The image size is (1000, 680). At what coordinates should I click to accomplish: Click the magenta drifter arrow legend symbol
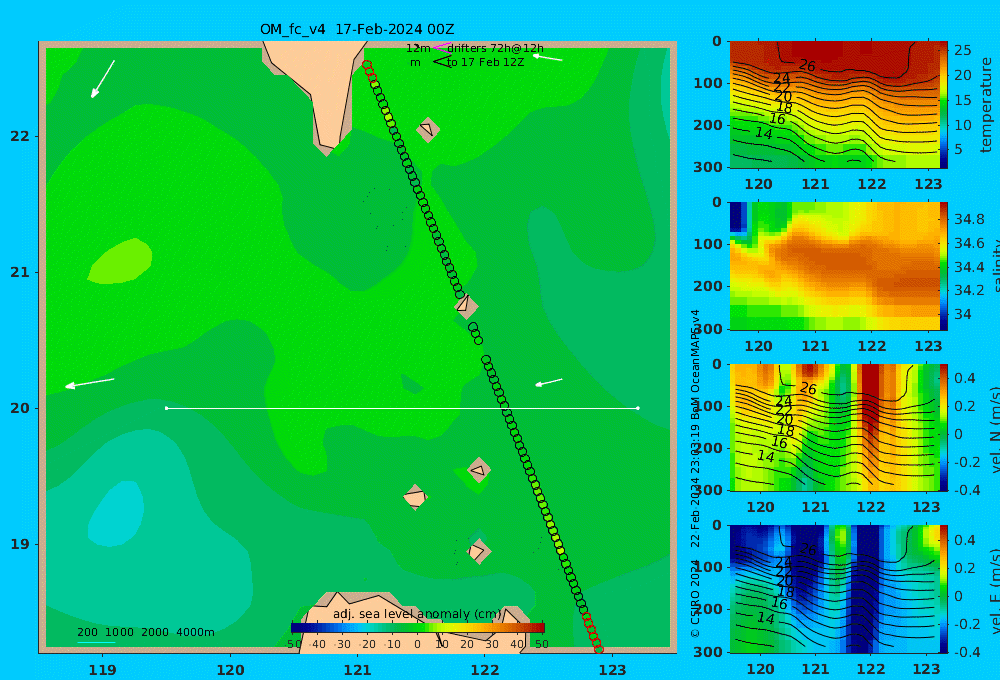click(x=442, y=47)
